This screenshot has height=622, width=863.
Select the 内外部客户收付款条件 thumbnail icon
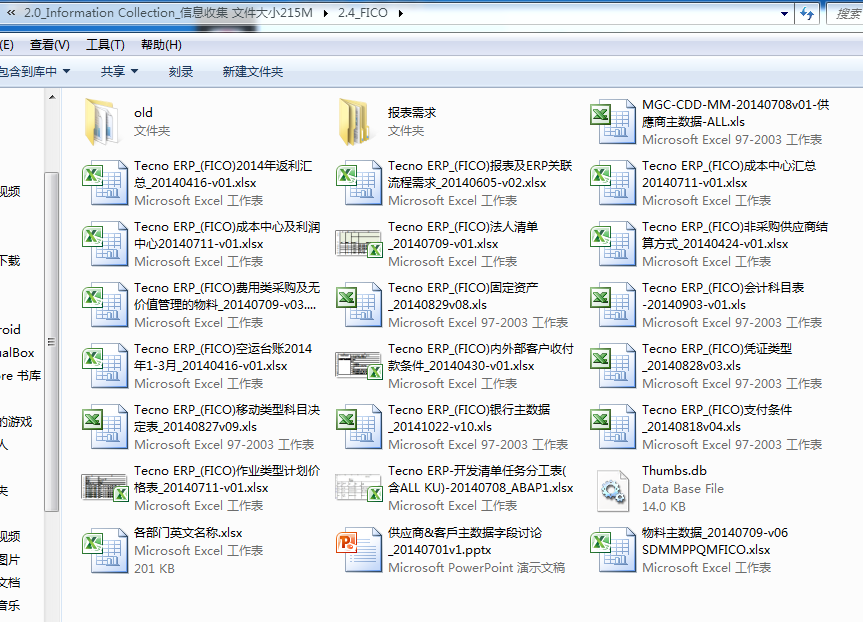click(x=359, y=365)
